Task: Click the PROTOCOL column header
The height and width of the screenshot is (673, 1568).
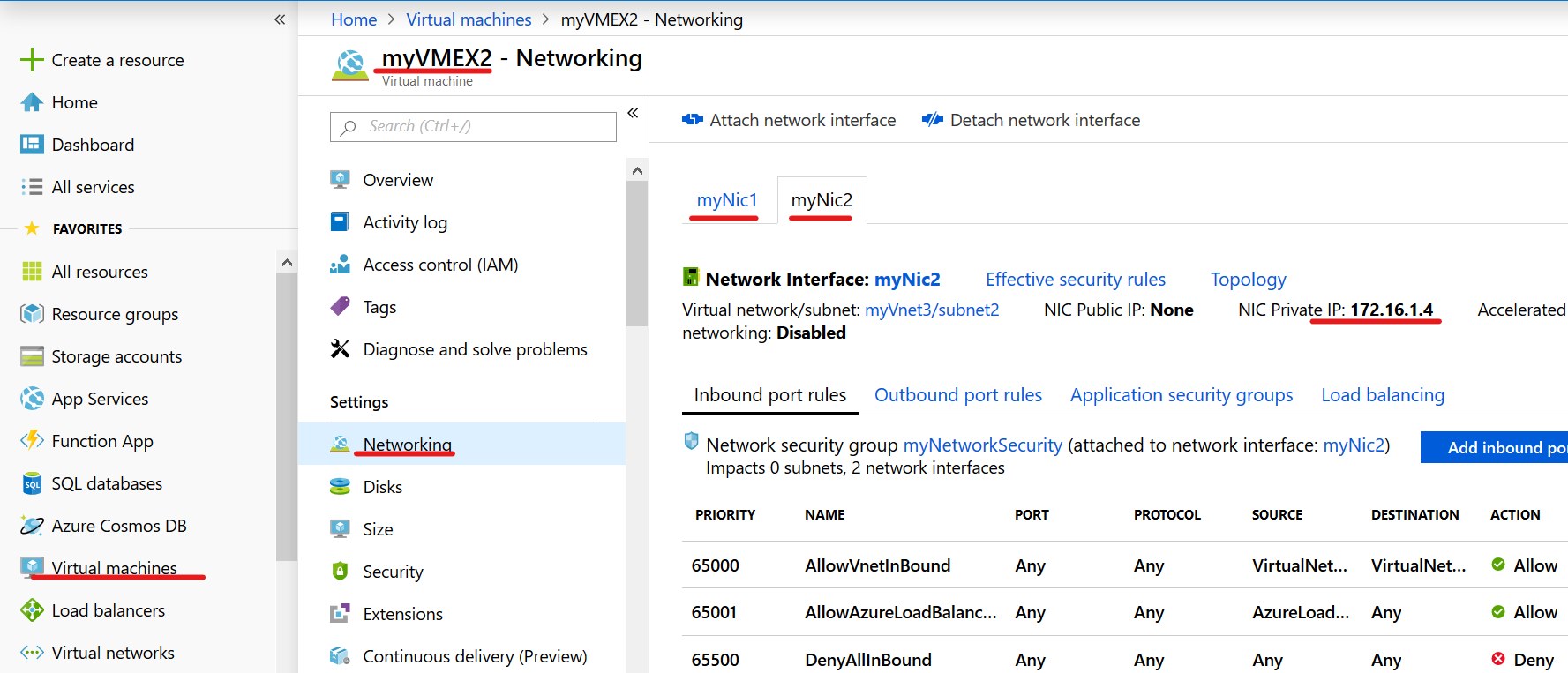Action: pyautogui.click(x=1167, y=514)
